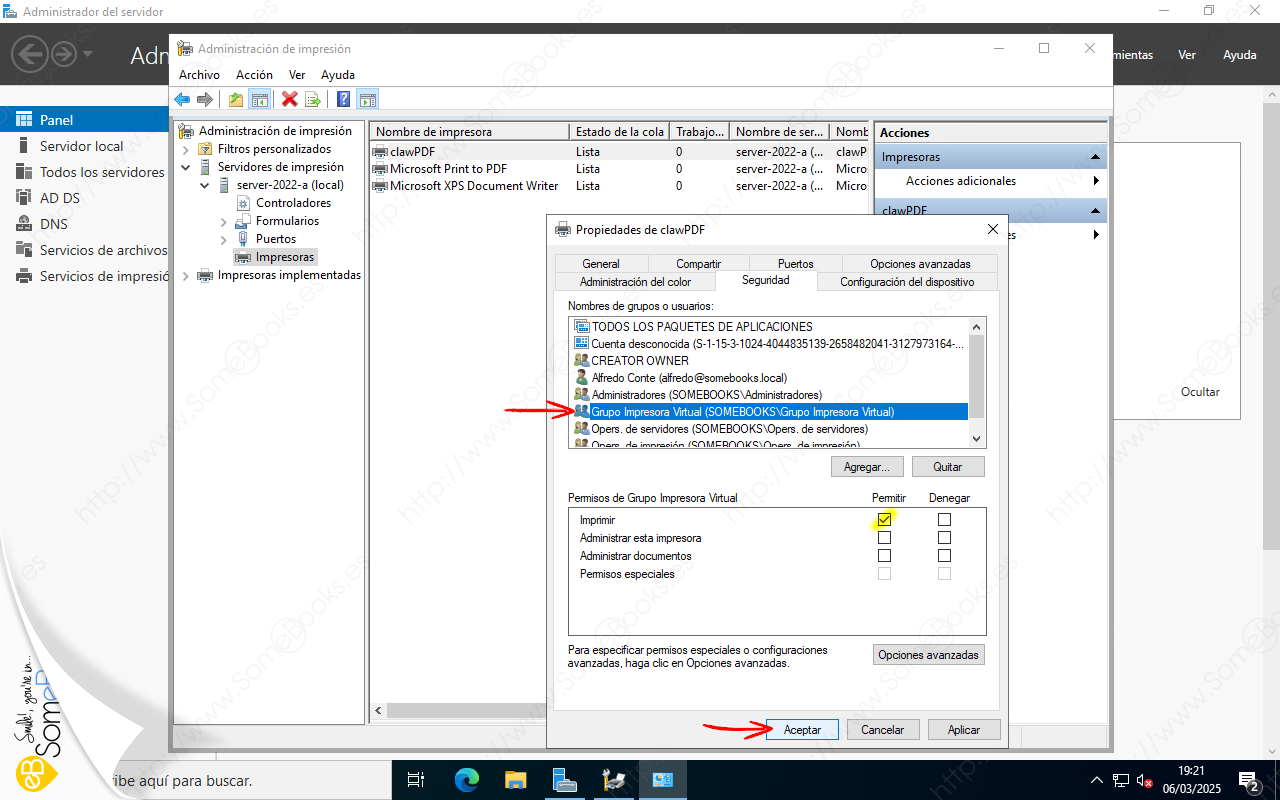Click the up-one-level folder toolbar icon
This screenshot has width=1280, height=800.
pyautogui.click(x=236, y=99)
